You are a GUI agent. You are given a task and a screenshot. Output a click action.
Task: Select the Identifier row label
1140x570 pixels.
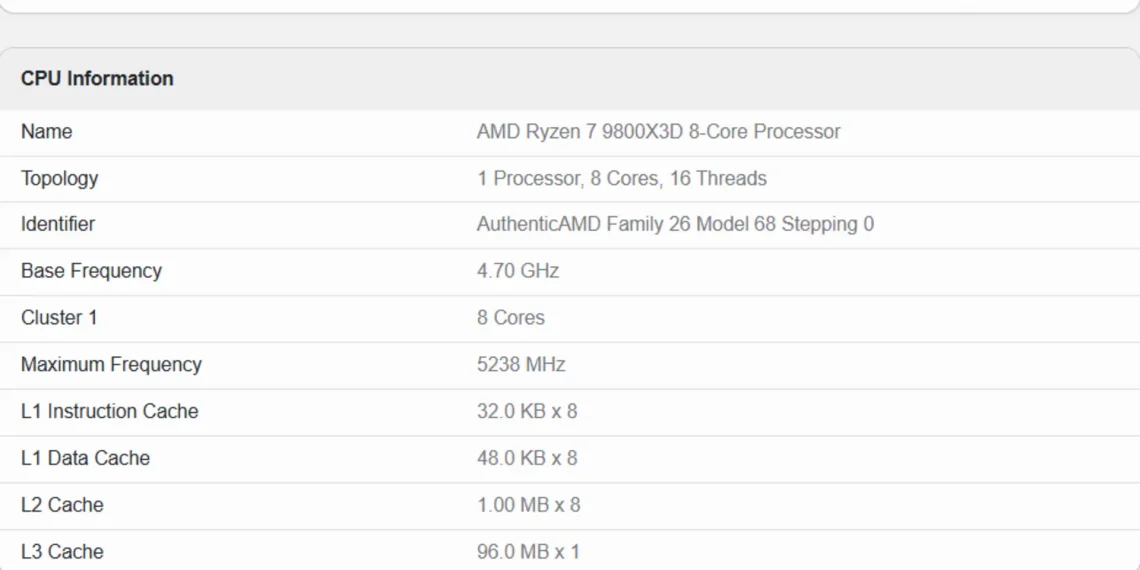(58, 224)
